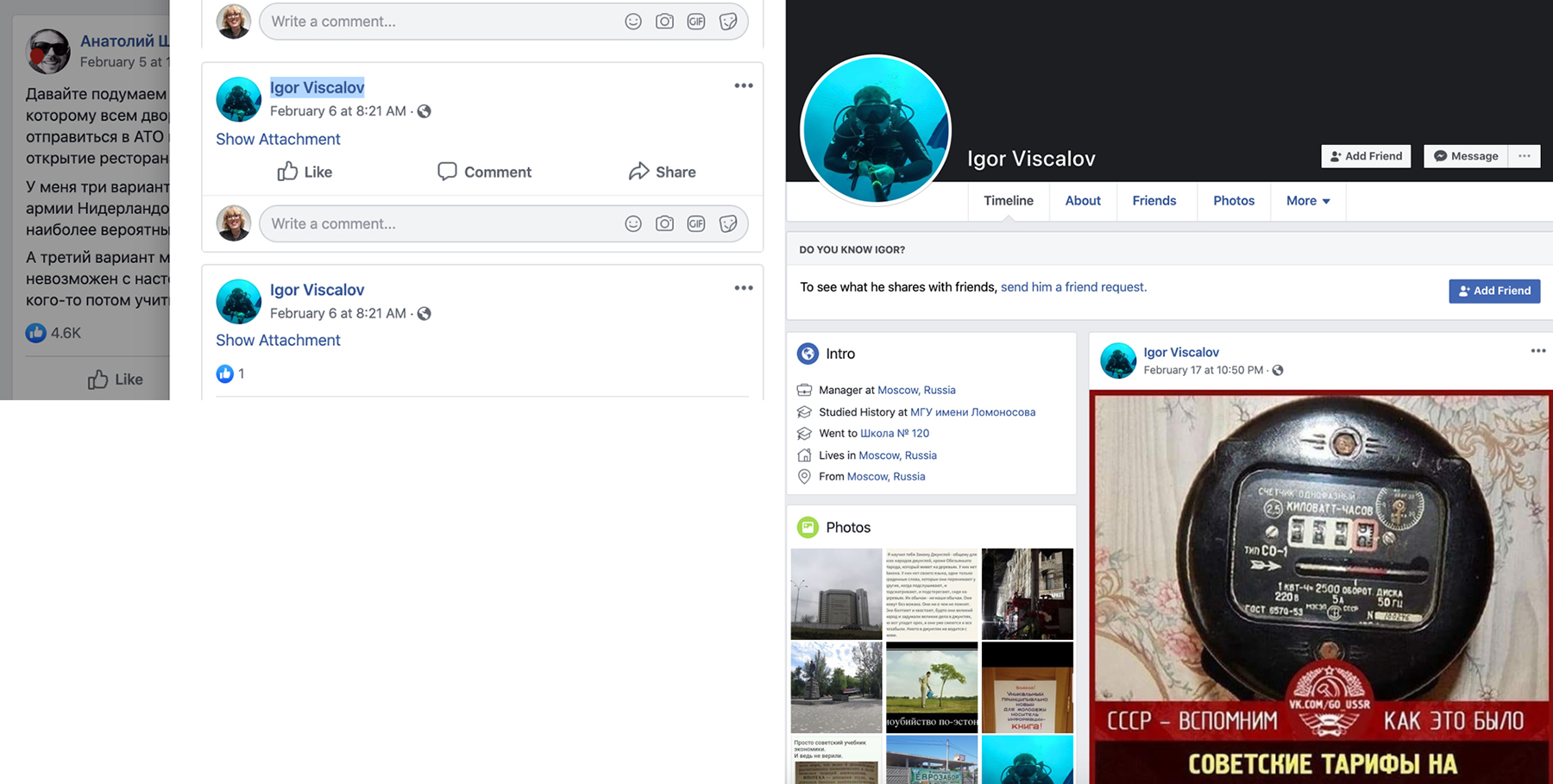1553x784 pixels.
Task: Open the profile header three-dot options
Action: click(1525, 156)
